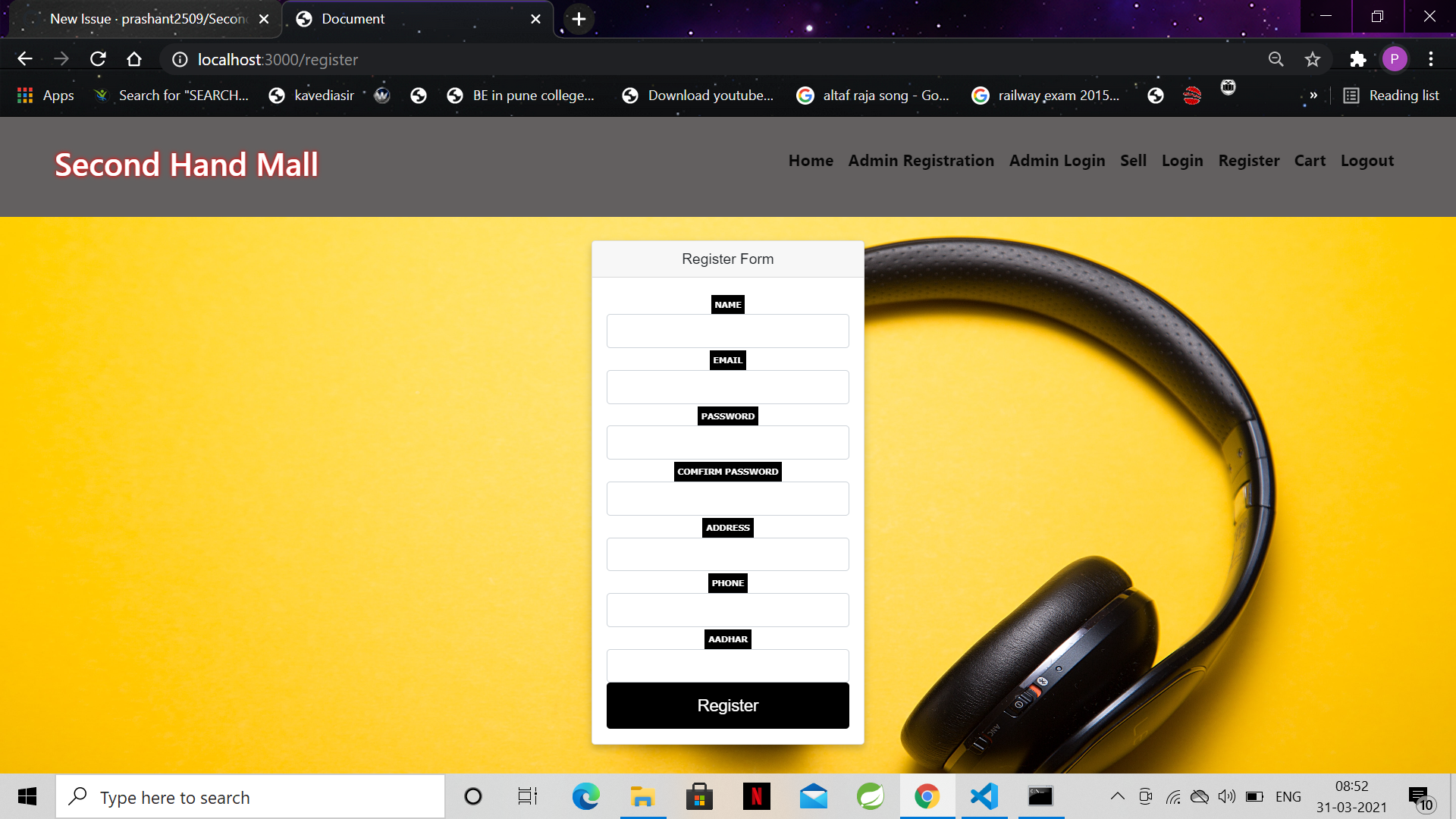Open the Chrome profile avatar P
1456x819 pixels.
[1395, 59]
